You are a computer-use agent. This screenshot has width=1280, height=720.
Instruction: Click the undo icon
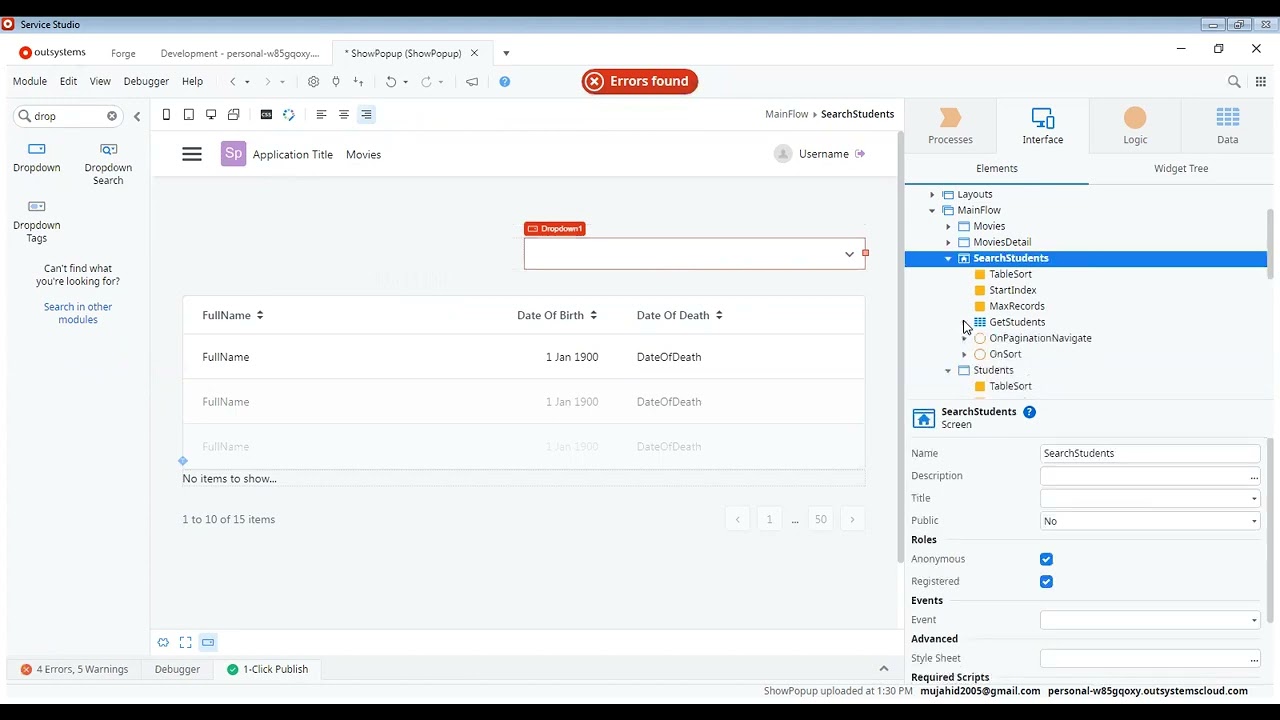391,82
